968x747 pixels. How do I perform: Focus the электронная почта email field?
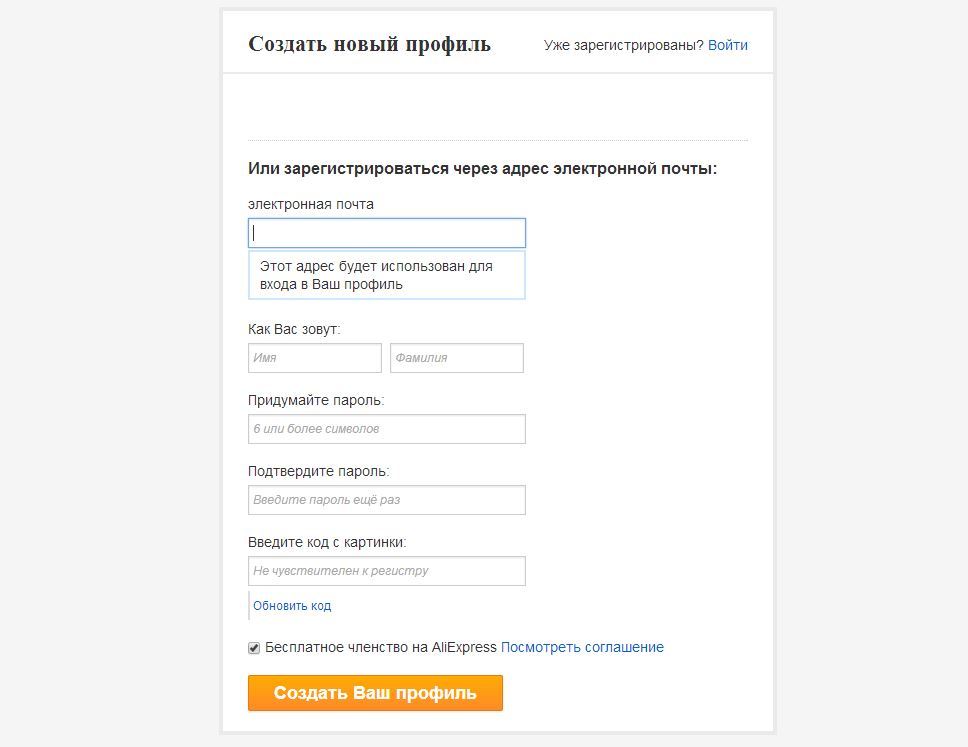pos(386,233)
